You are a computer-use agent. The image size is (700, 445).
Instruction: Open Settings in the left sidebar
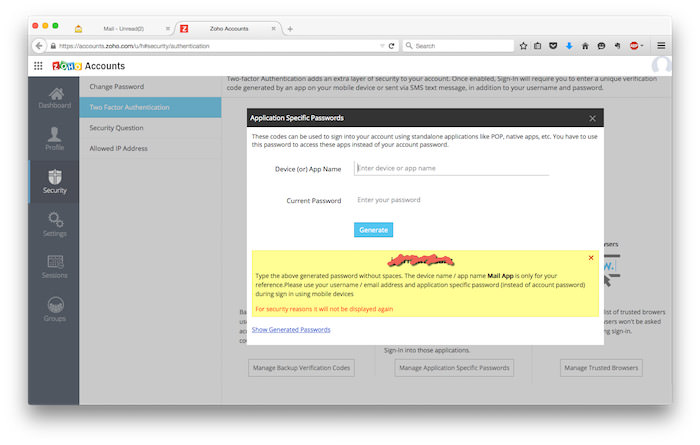[54, 225]
